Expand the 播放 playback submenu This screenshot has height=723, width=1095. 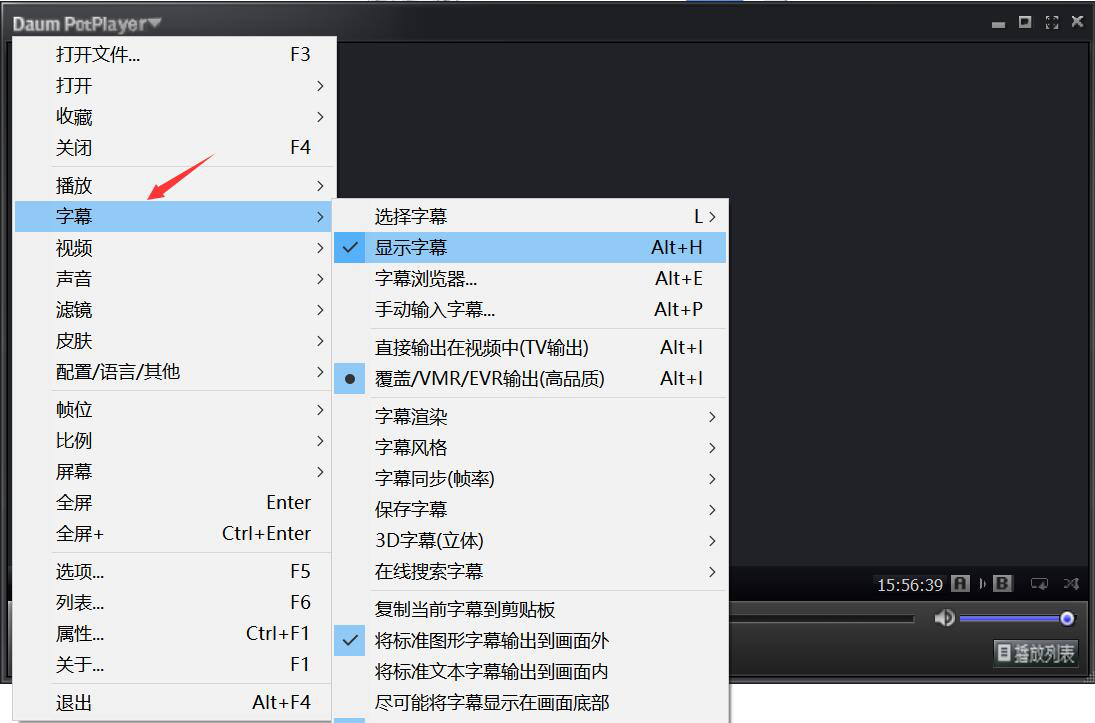coord(175,186)
